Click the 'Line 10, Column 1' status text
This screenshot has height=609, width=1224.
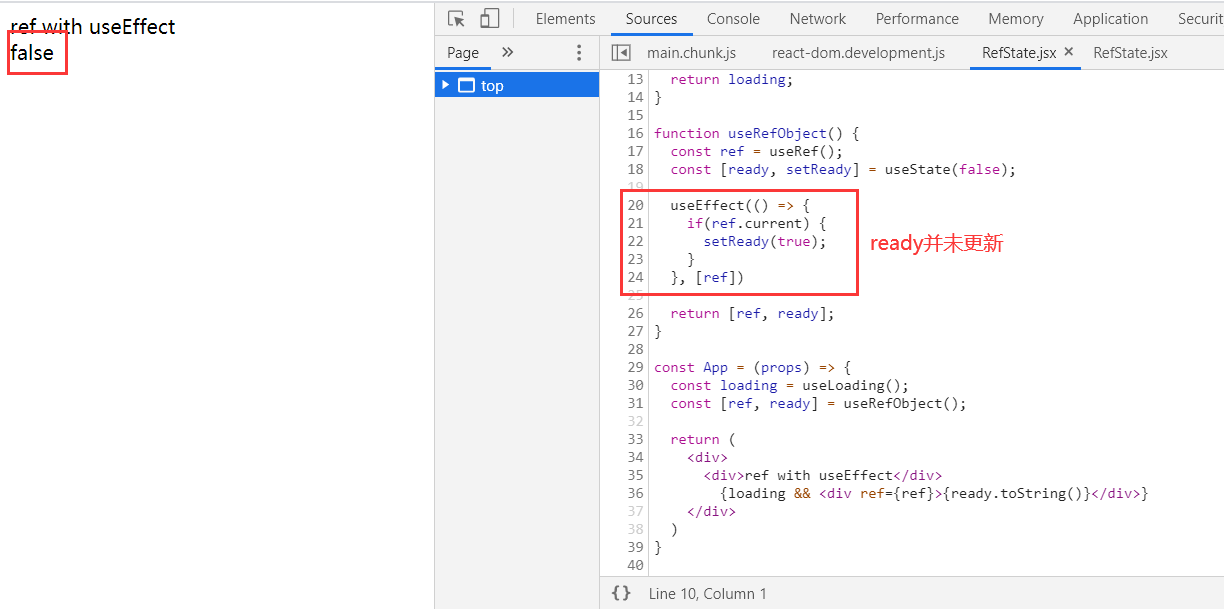[x=708, y=593]
